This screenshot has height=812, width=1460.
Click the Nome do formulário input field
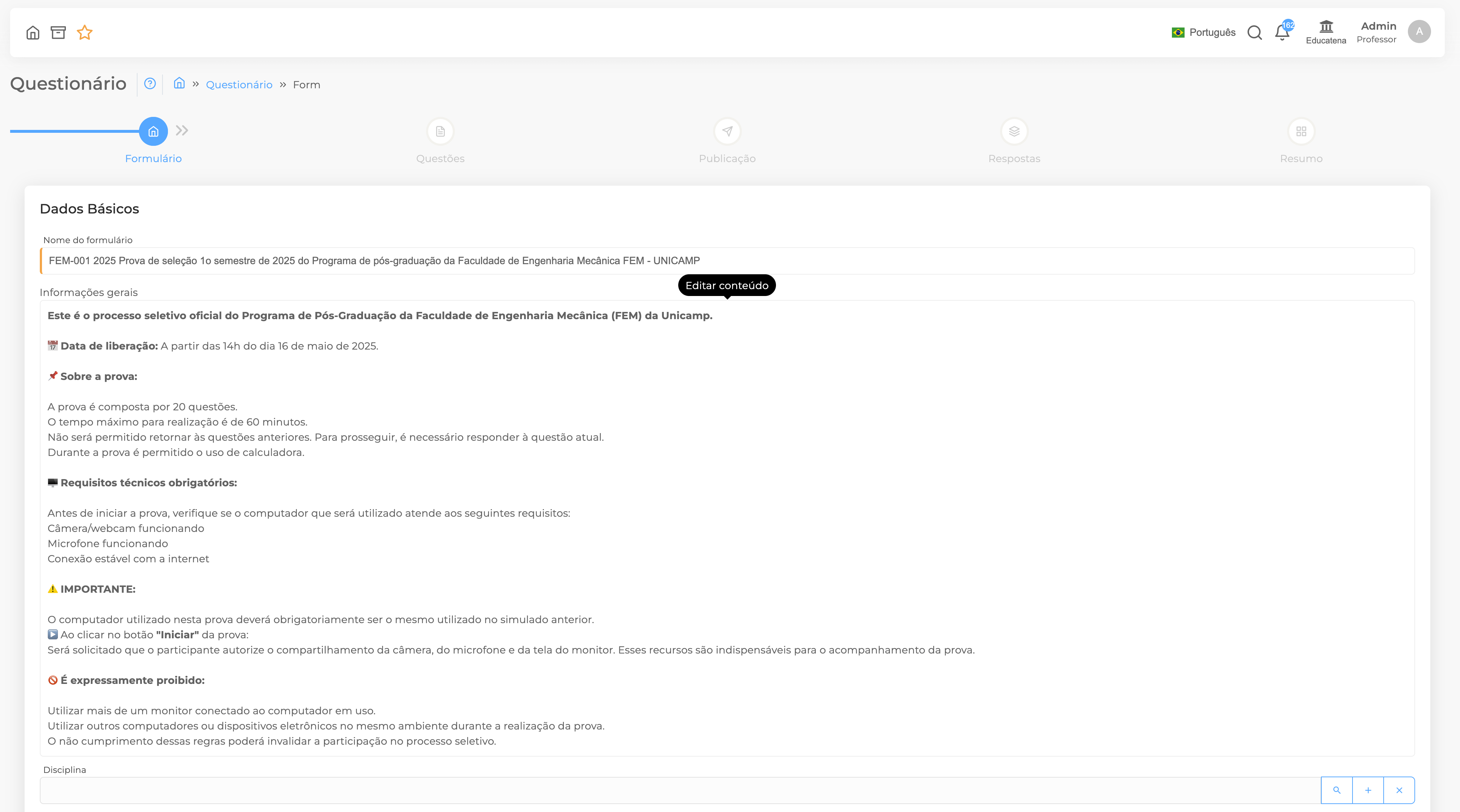coord(727,261)
